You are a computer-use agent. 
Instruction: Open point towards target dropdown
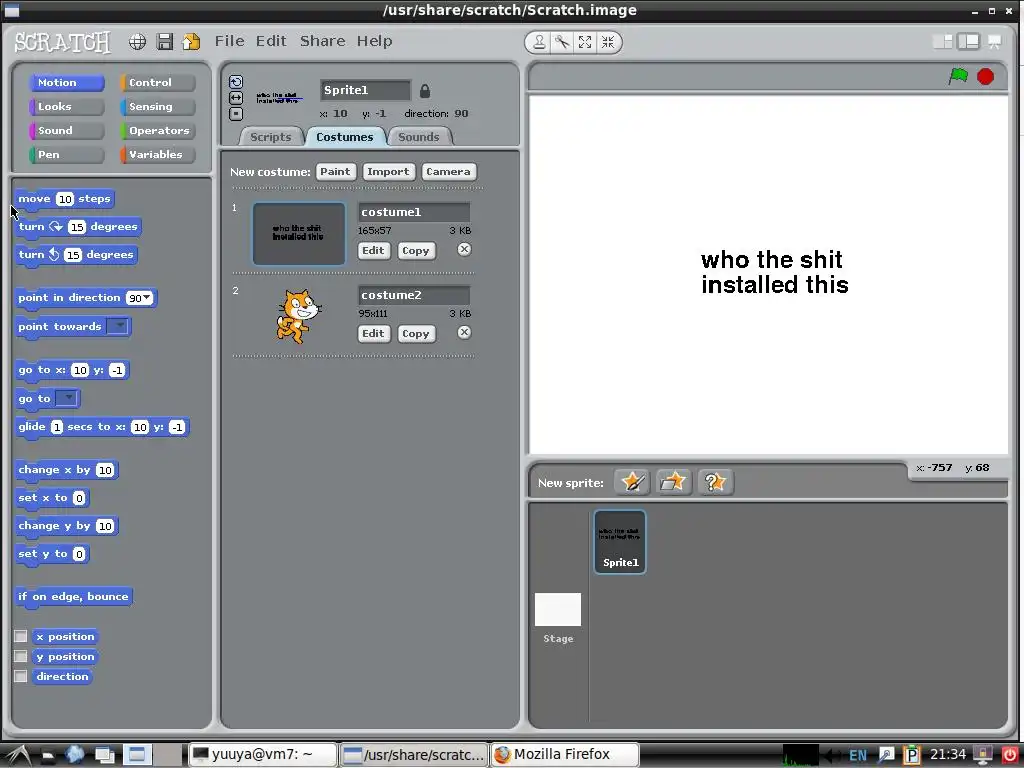[118, 326]
